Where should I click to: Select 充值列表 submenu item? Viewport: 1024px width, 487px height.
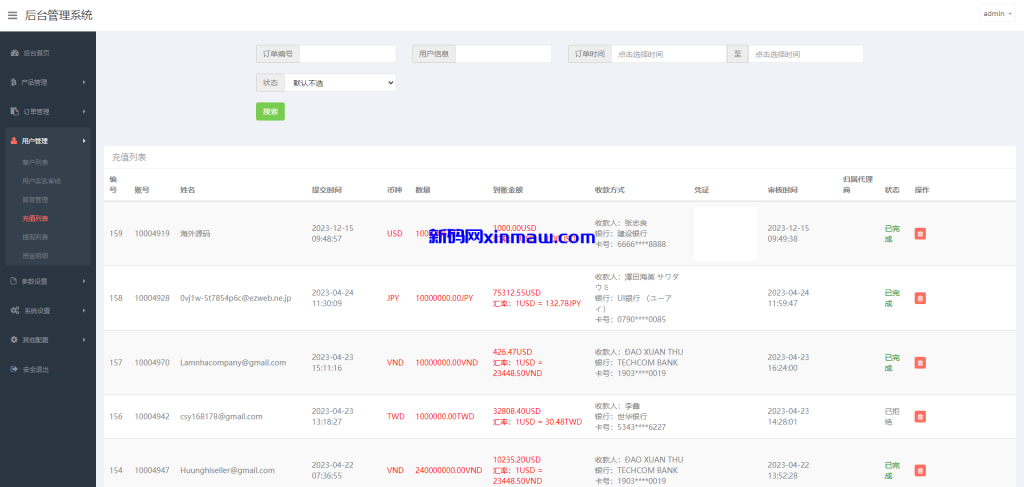click(x=35, y=219)
